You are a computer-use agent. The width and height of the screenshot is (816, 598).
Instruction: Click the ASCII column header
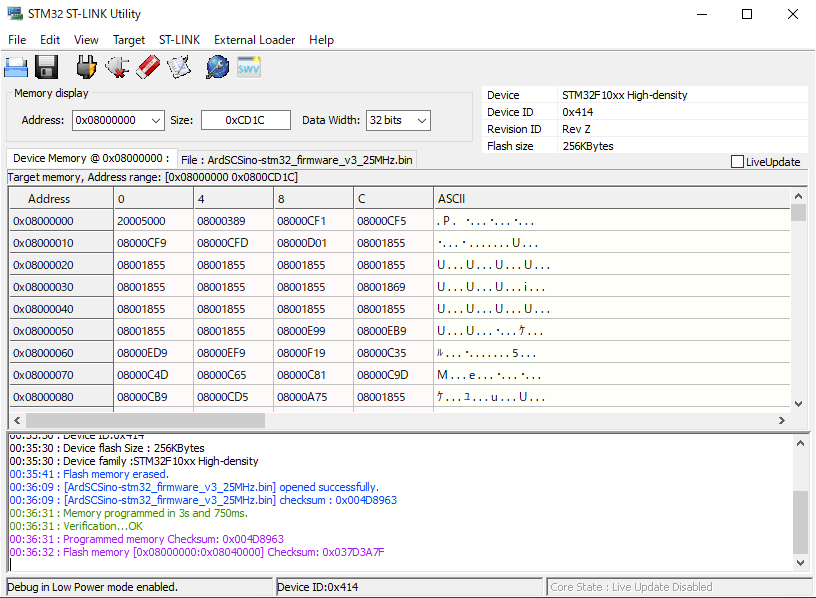coord(612,199)
